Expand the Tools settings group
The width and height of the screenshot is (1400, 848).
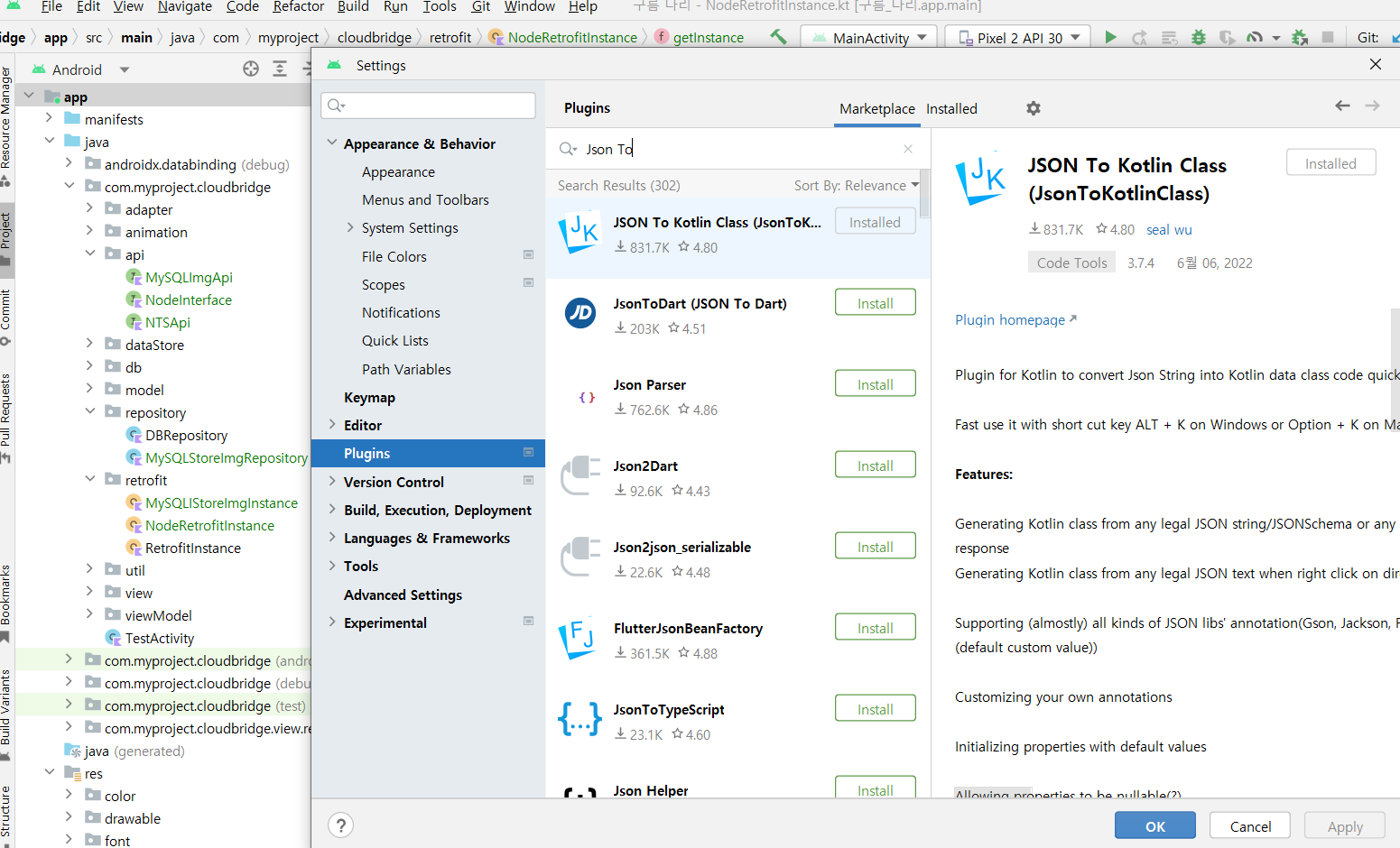[332, 566]
